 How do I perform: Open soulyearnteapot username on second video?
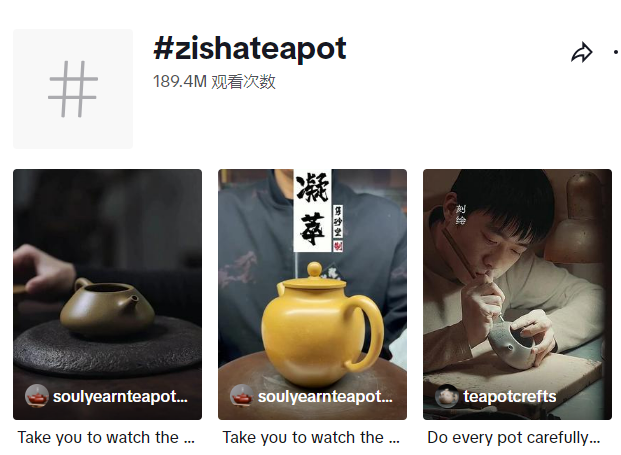click(326, 396)
